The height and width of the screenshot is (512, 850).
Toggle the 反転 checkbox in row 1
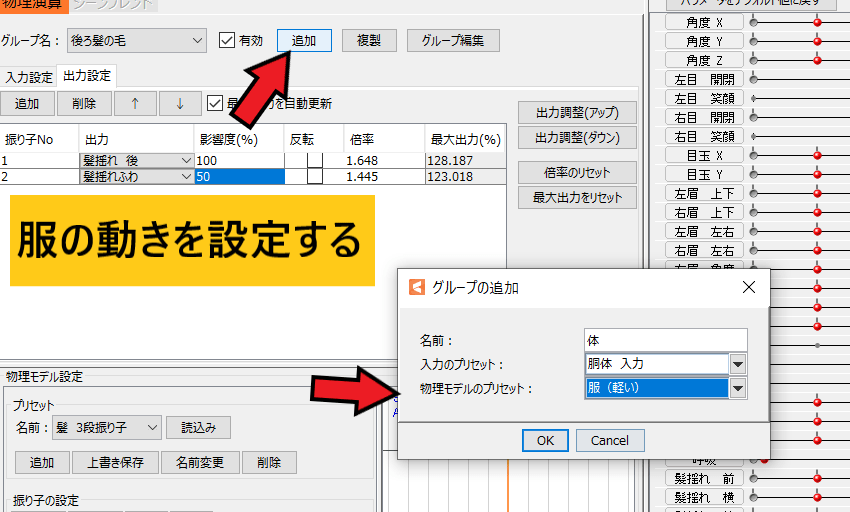point(315,160)
